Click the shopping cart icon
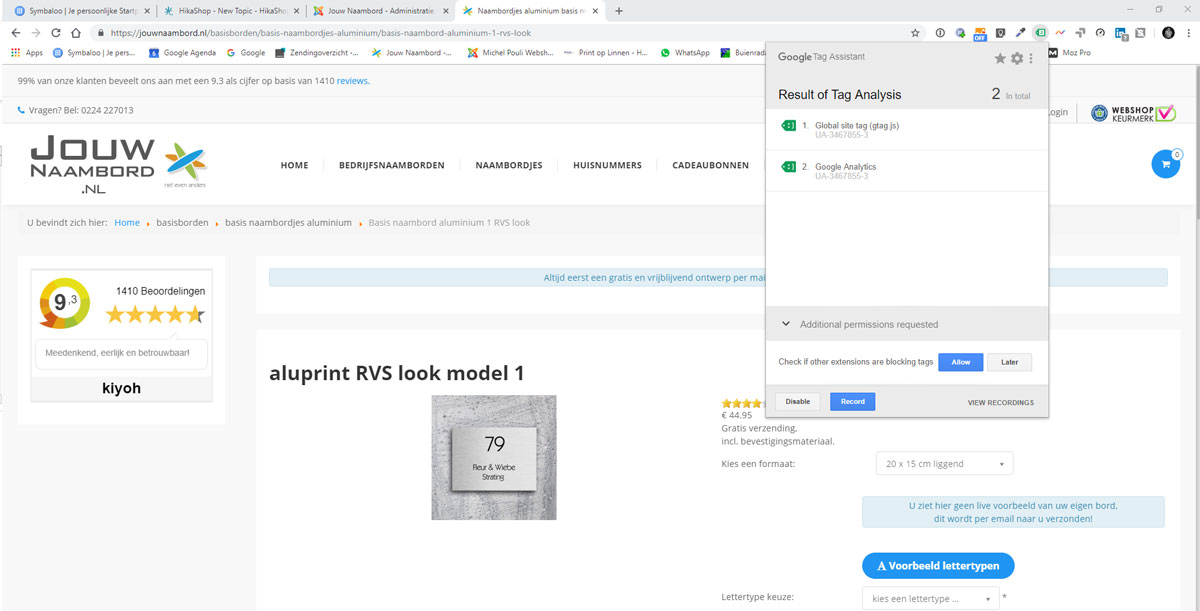1200x611 pixels. tap(1165, 164)
